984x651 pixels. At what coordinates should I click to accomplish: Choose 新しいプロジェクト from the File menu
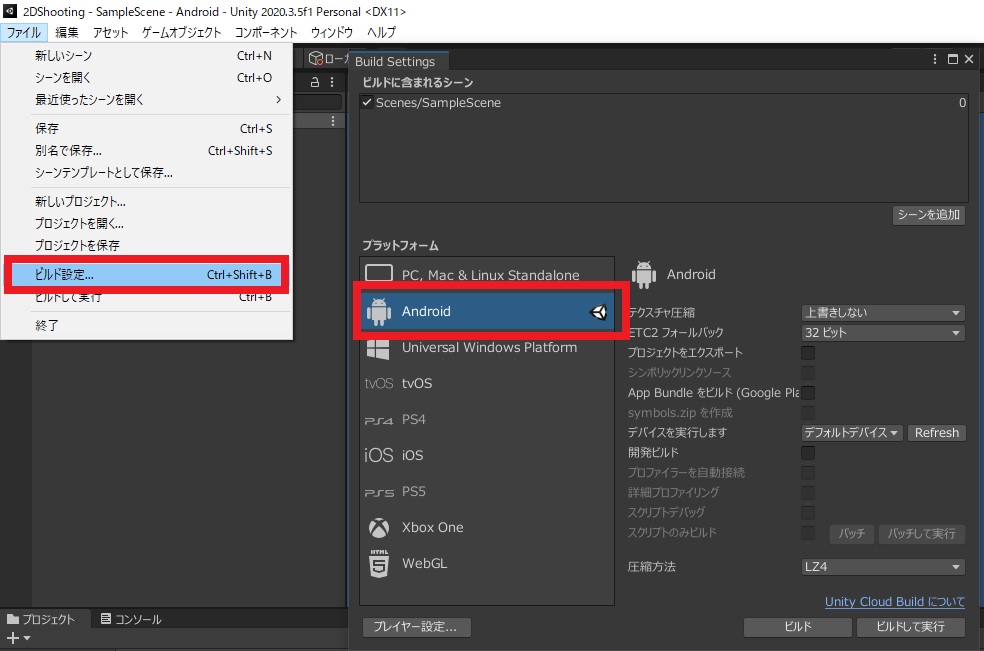(x=147, y=202)
